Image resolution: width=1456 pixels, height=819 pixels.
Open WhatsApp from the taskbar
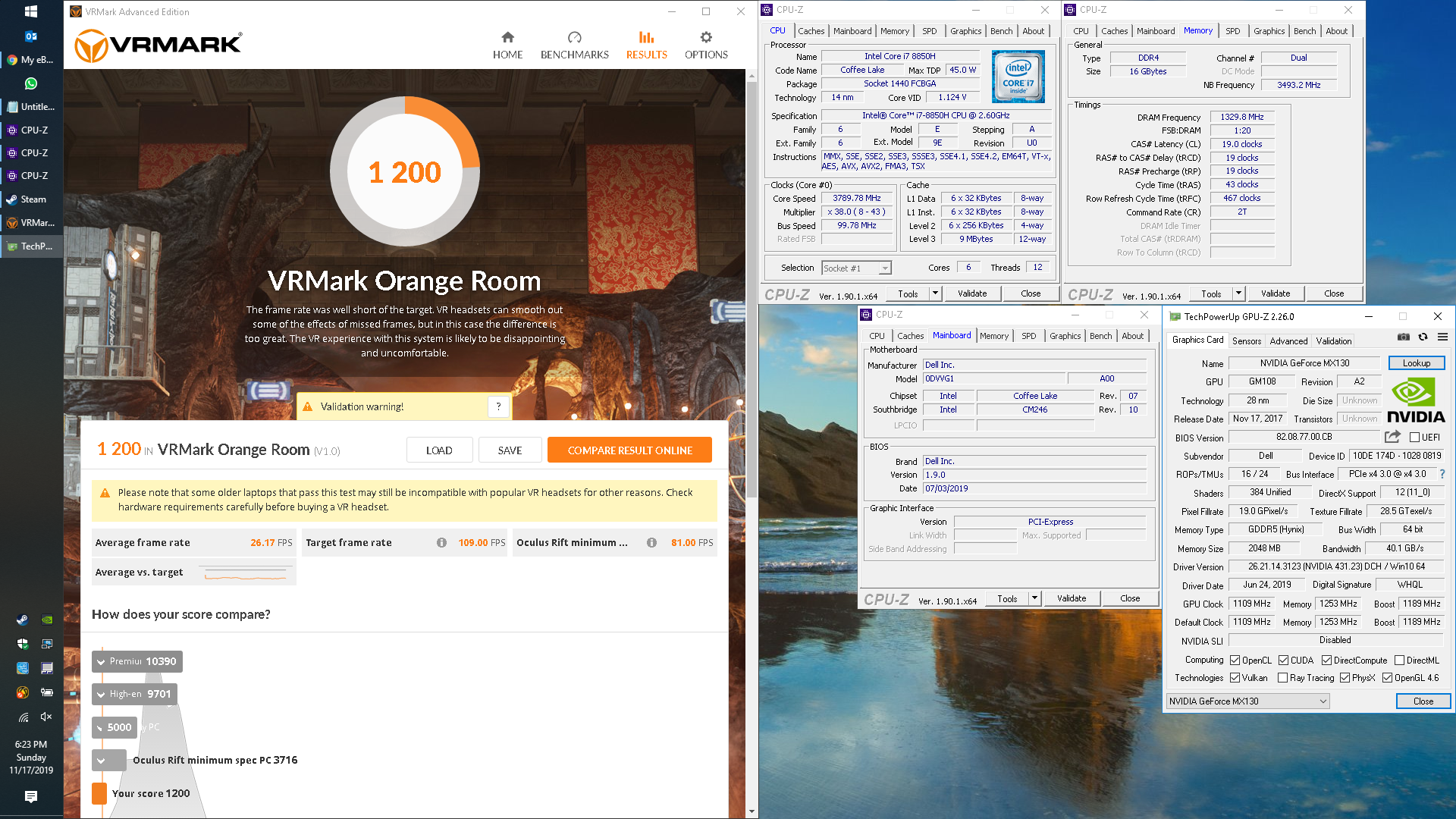31,83
